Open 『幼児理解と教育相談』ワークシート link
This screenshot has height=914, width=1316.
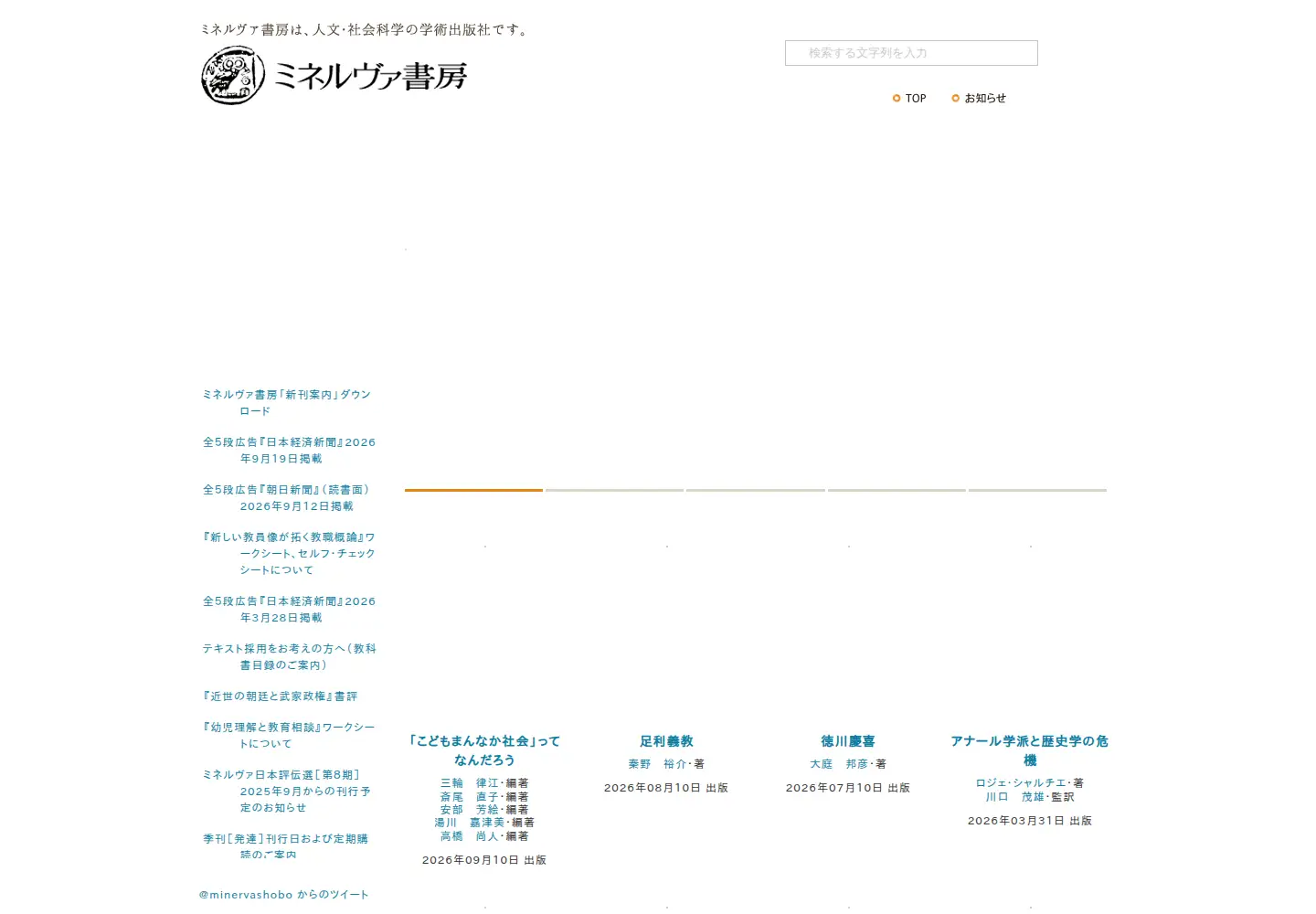pos(289,736)
